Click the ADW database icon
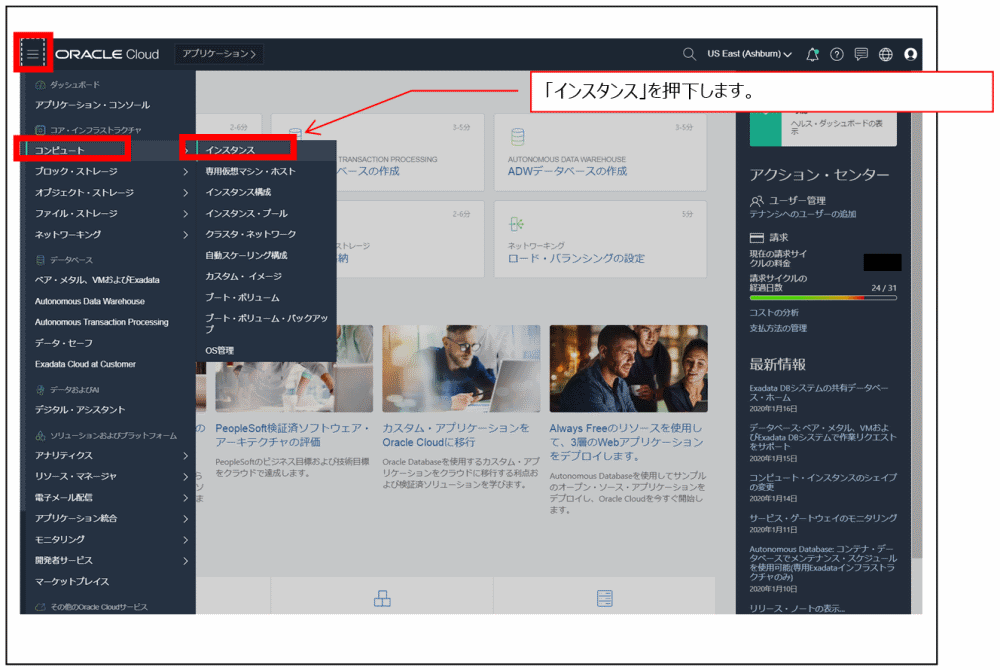1000x670 pixels. (x=517, y=136)
